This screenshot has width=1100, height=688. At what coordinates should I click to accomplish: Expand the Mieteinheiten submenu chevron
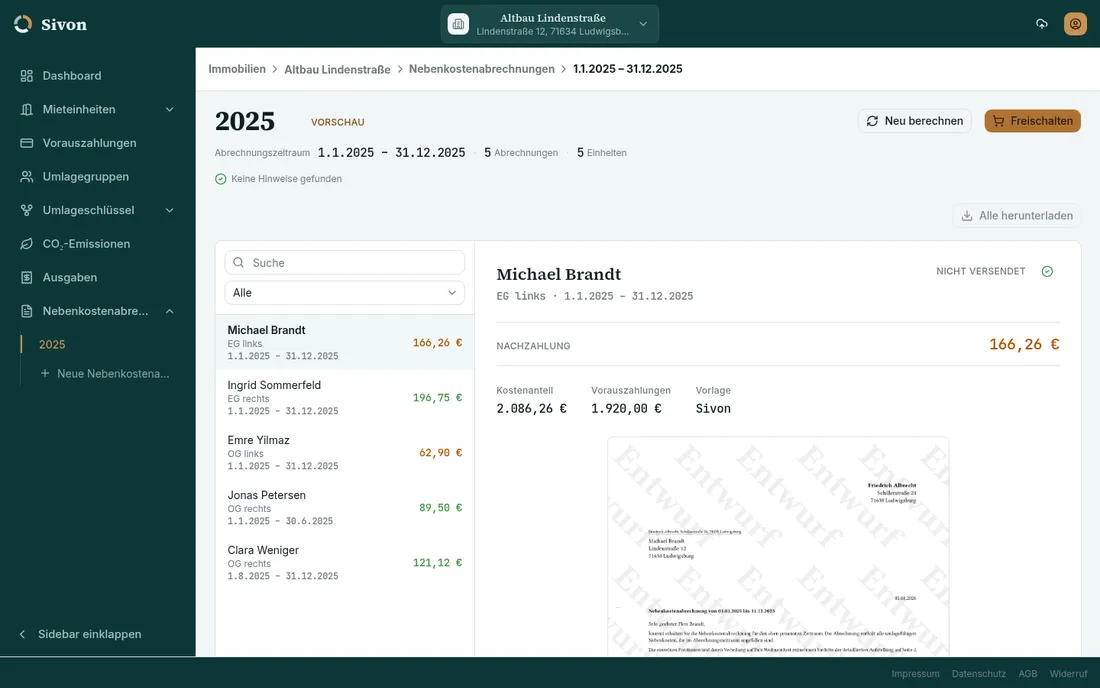pyautogui.click(x=169, y=109)
